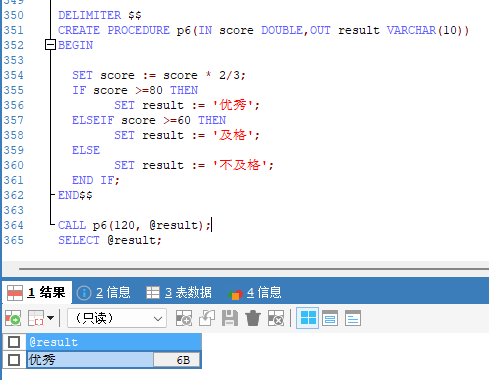Open the 3 表数据 table data tab

click(x=179, y=293)
